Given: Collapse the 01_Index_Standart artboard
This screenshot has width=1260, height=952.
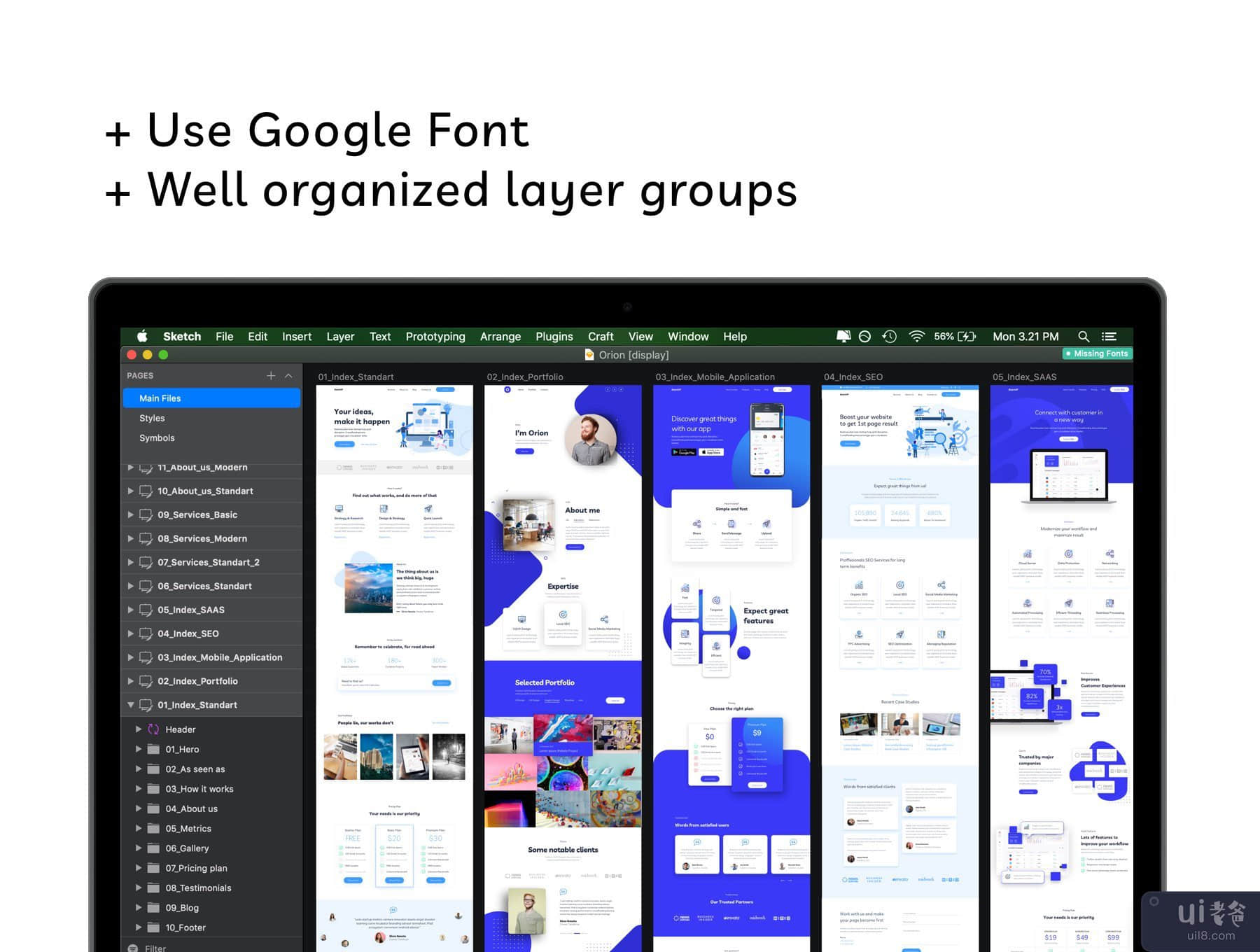Looking at the screenshot, I should [x=131, y=705].
